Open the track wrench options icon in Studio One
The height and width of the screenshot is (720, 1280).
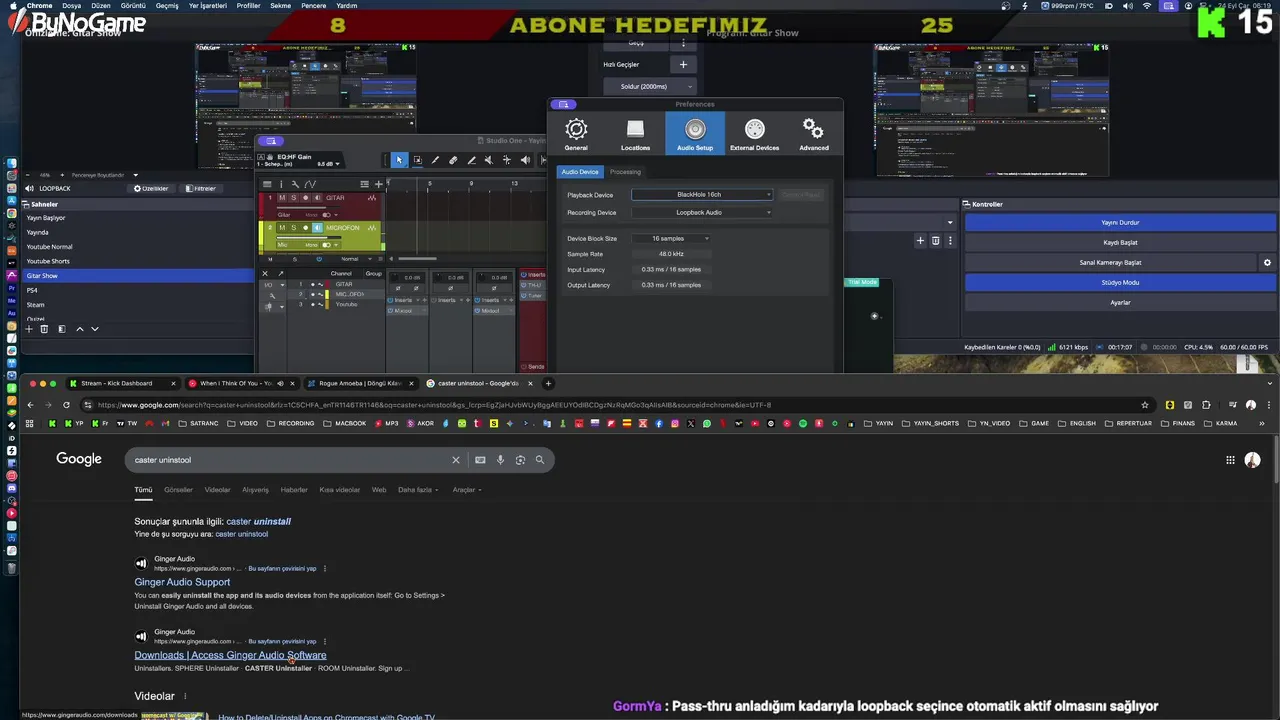pos(294,184)
